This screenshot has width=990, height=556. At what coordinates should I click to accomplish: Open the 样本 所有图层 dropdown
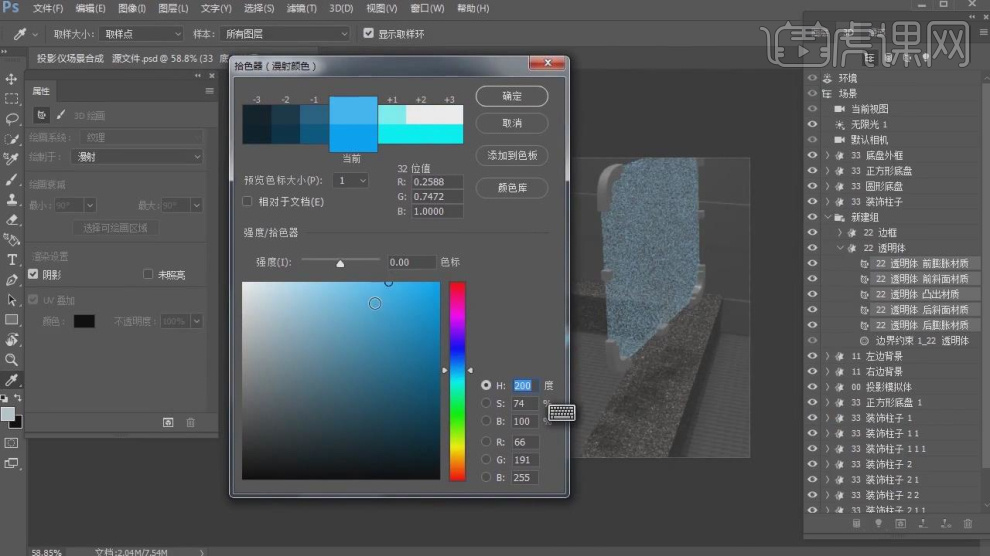click(286, 33)
